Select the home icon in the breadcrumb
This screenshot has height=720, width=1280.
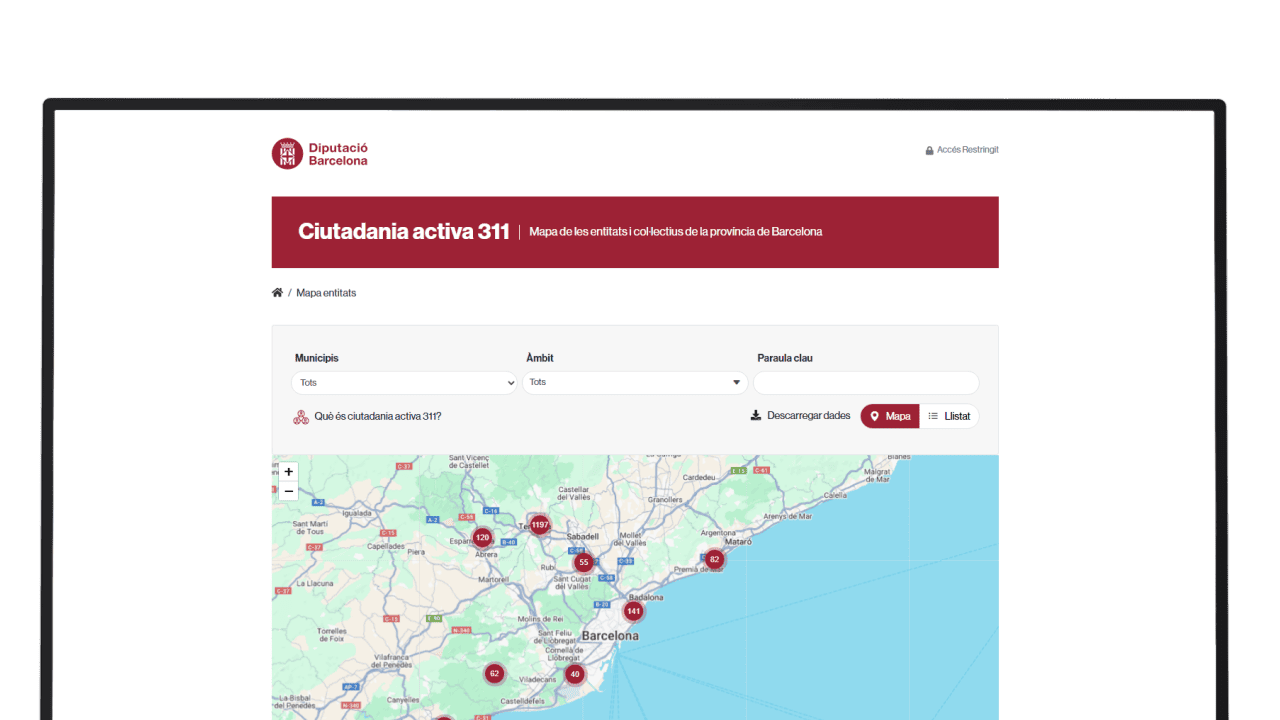277,291
